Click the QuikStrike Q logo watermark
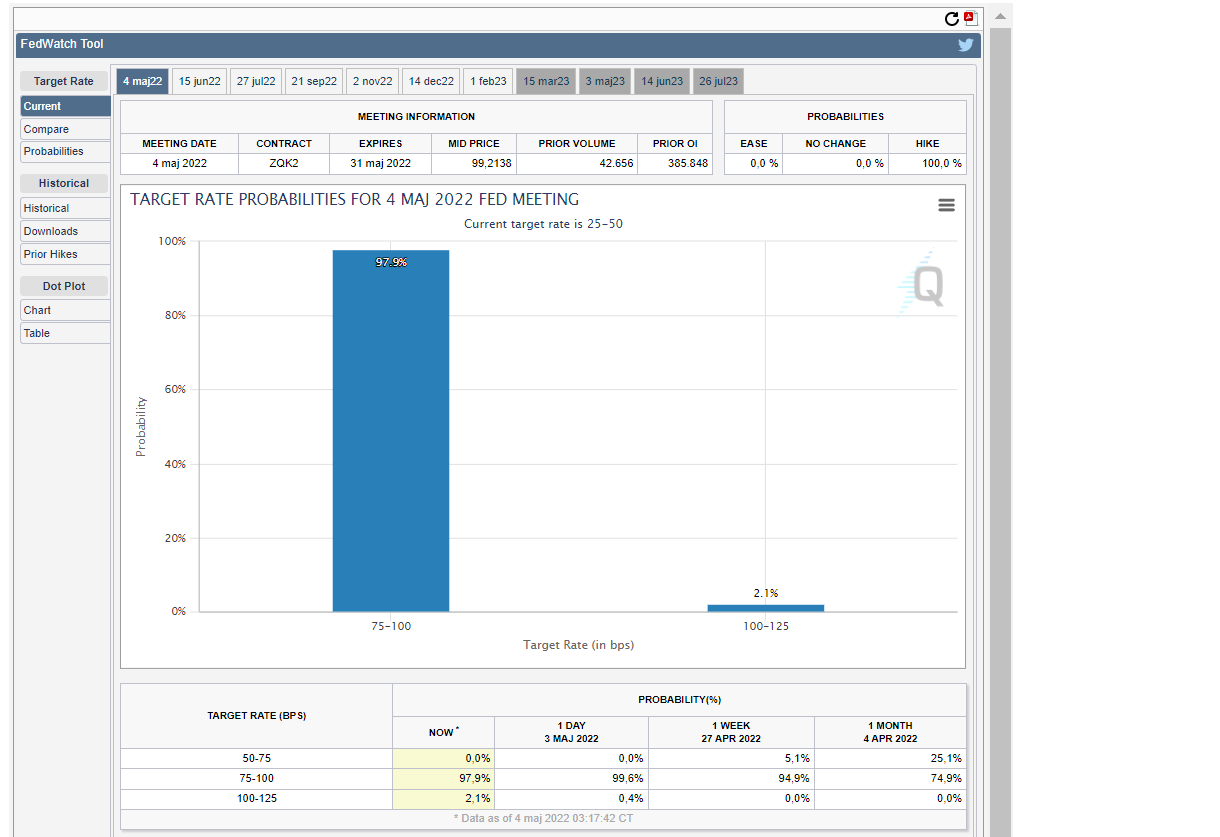Screen dimensions: 1220x837 [x=920, y=285]
